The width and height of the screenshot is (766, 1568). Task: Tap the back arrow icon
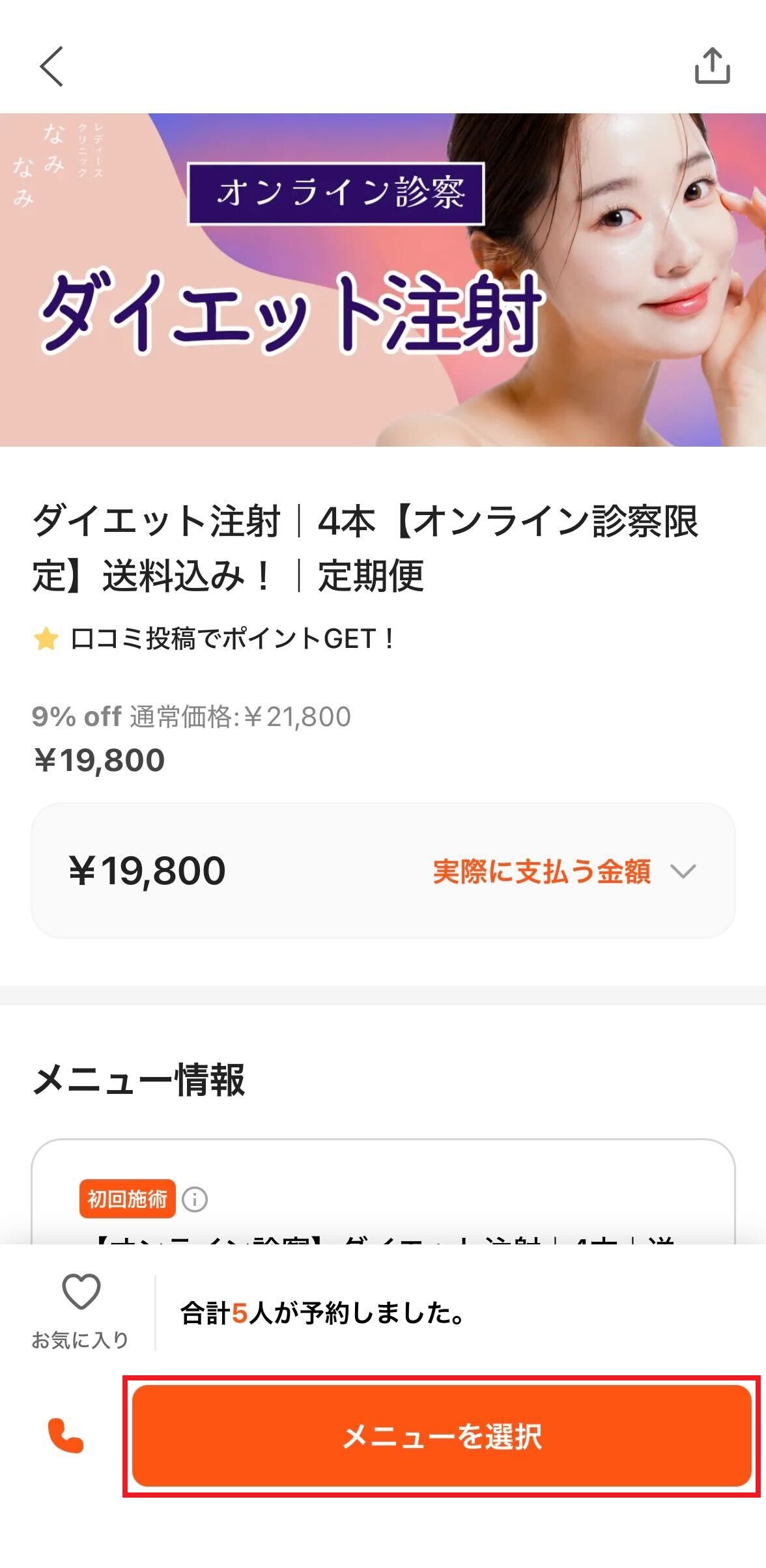[51, 66]
